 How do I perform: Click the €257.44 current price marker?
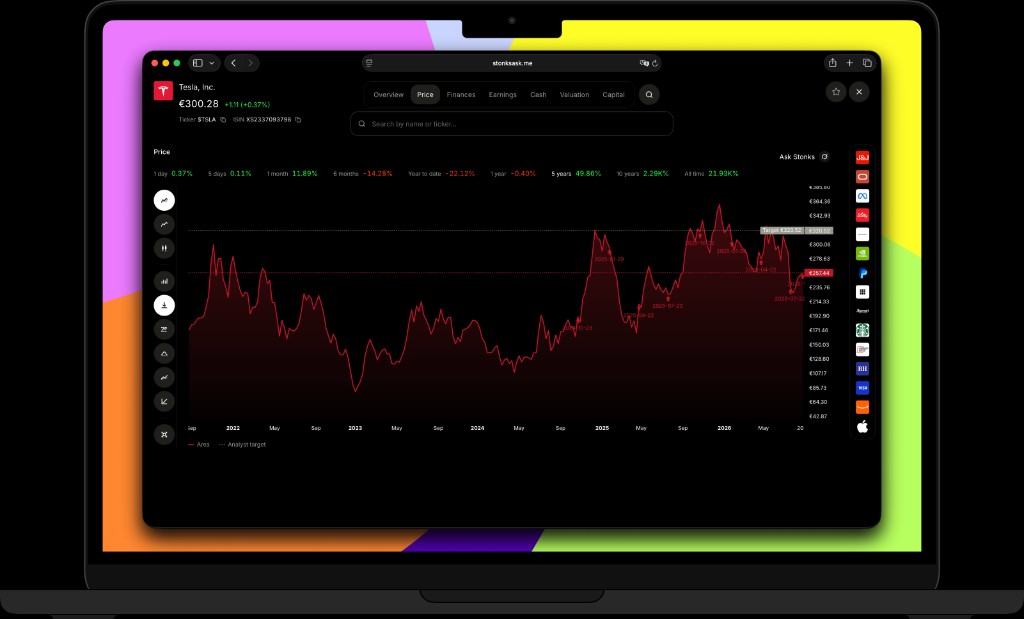(x=819, y=273)
